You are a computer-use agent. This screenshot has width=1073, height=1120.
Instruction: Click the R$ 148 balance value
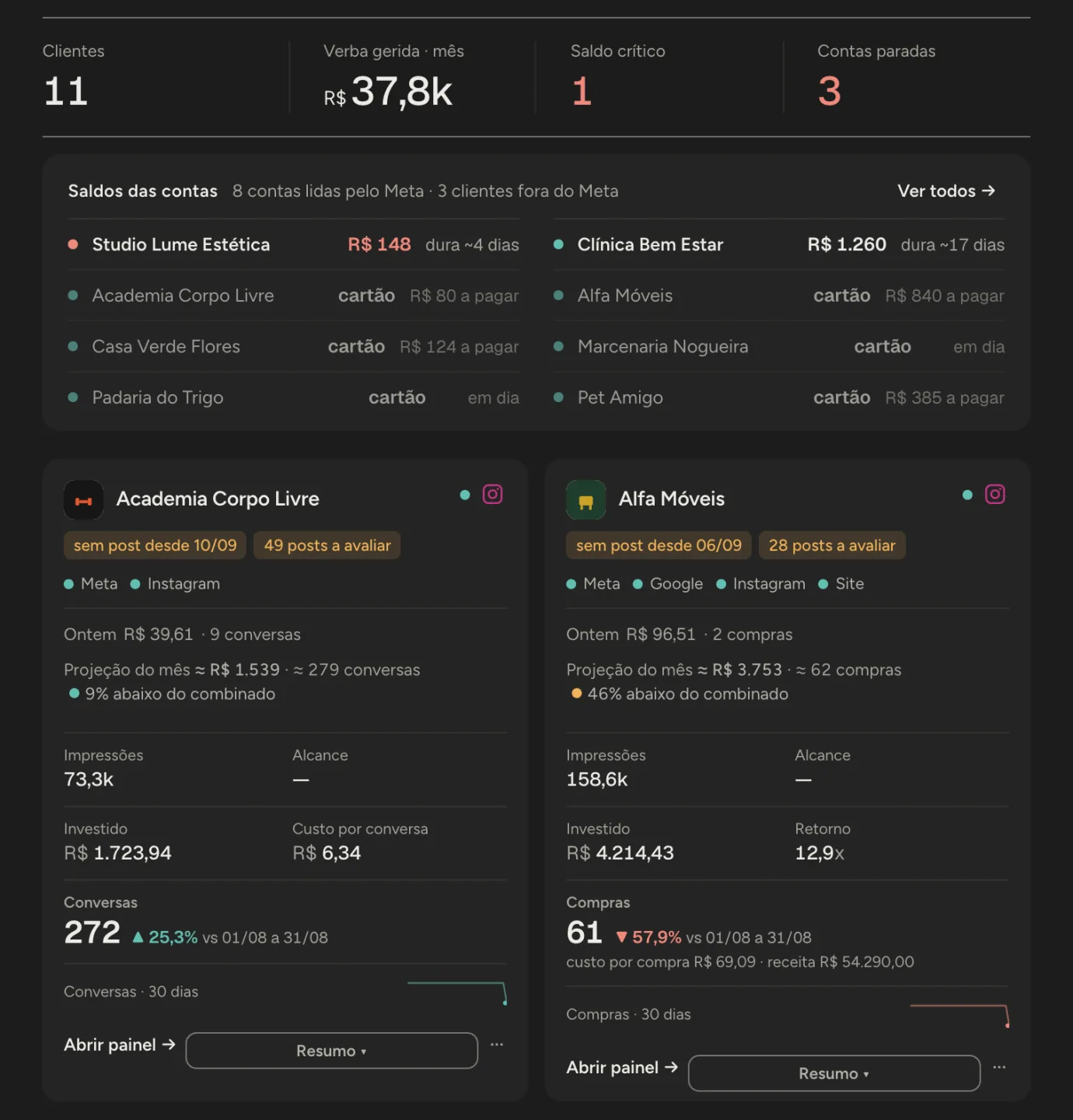379,245
